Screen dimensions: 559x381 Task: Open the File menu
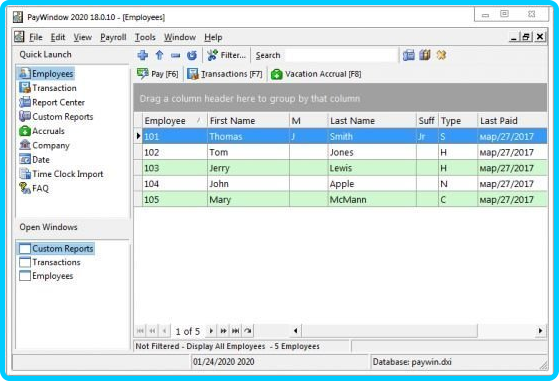tap(36, 37)
